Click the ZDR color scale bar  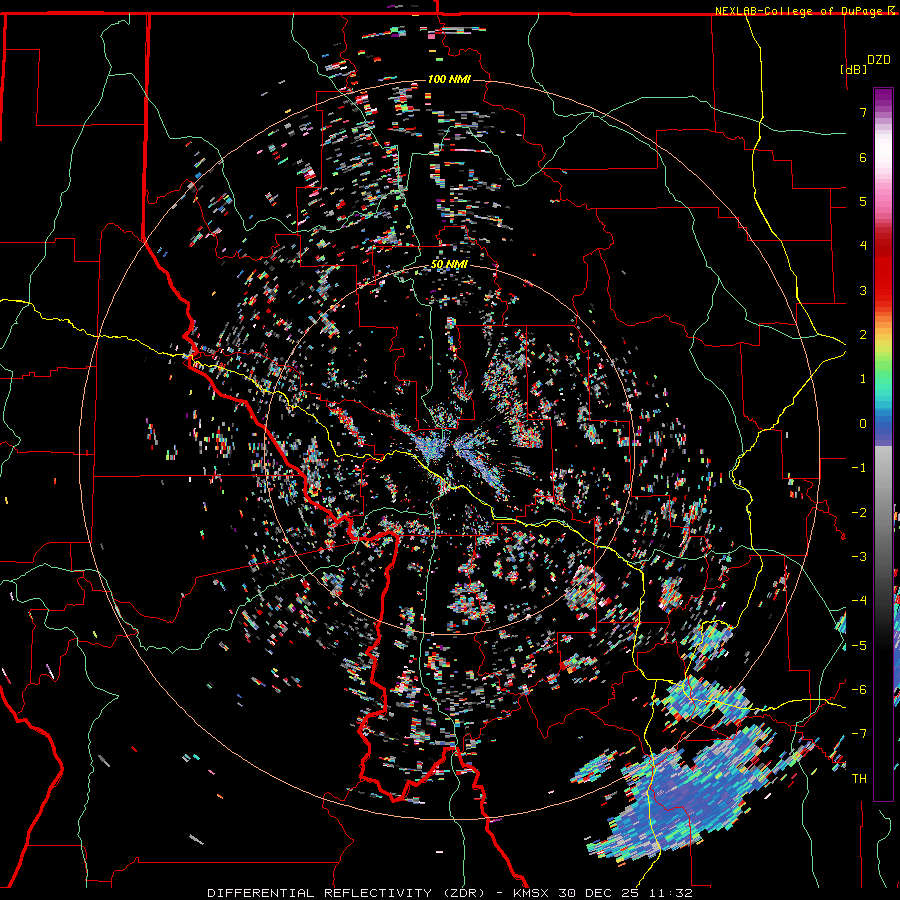click(883, 444)
